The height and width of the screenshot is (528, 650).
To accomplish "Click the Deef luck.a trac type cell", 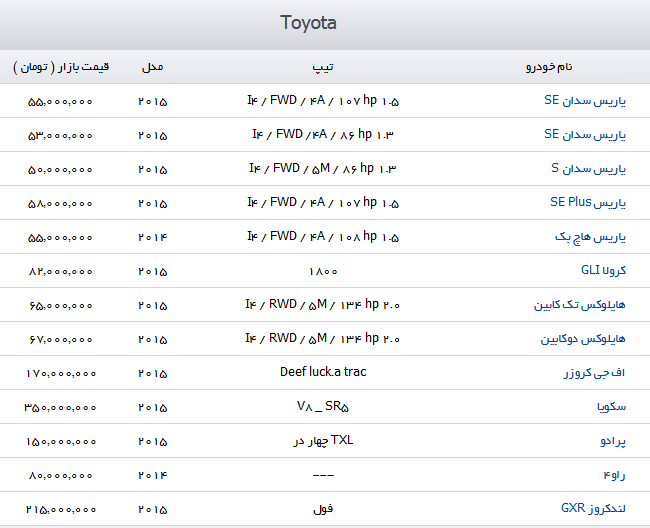I will tap(323, 372).
